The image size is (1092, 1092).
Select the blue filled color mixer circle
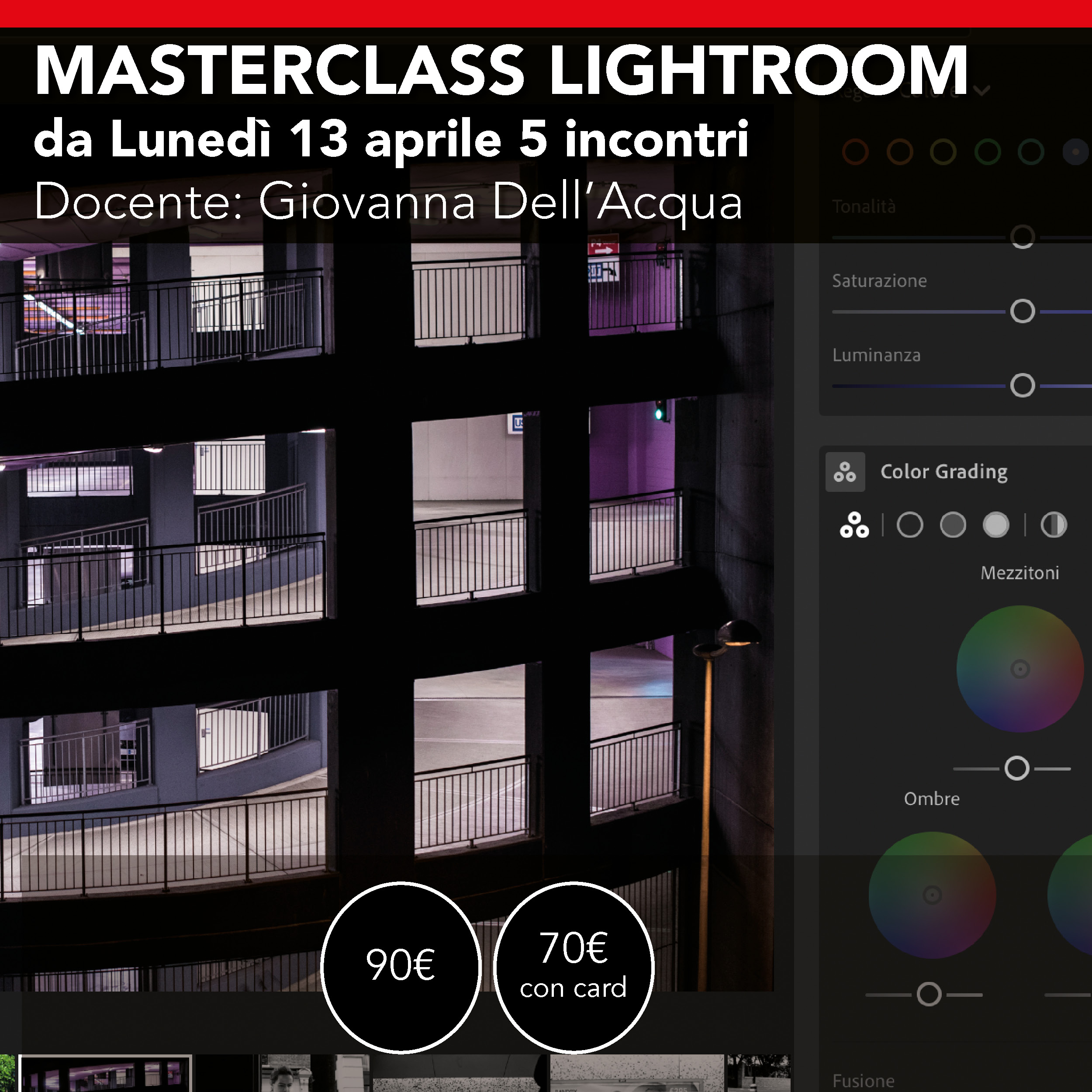point(1075,152)
